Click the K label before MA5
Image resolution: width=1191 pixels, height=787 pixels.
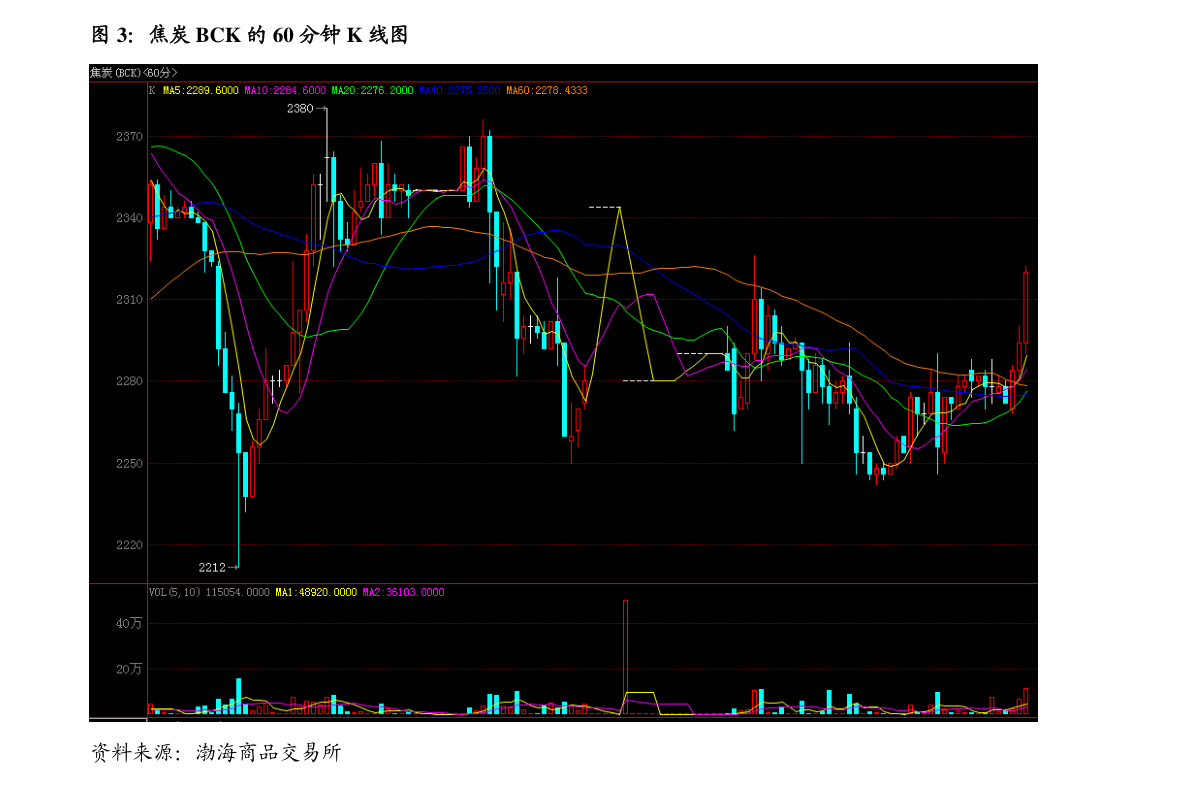pyautogui.click(x=153, y=90)
